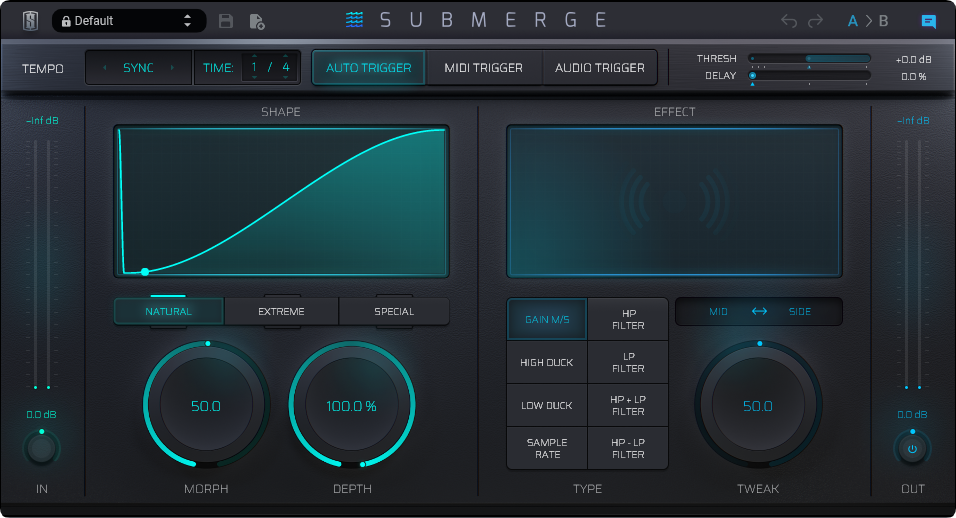Select Auto Trigger mode
The height and width of the screenshot is (518, 956).
tap(368, 68)
